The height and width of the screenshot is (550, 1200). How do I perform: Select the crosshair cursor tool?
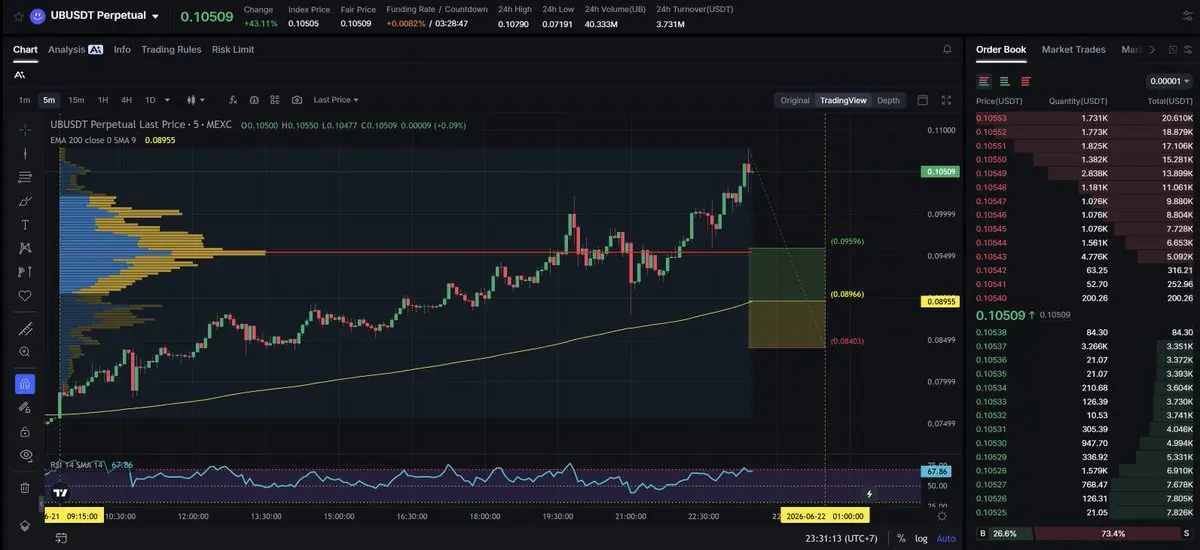(25, 129)
